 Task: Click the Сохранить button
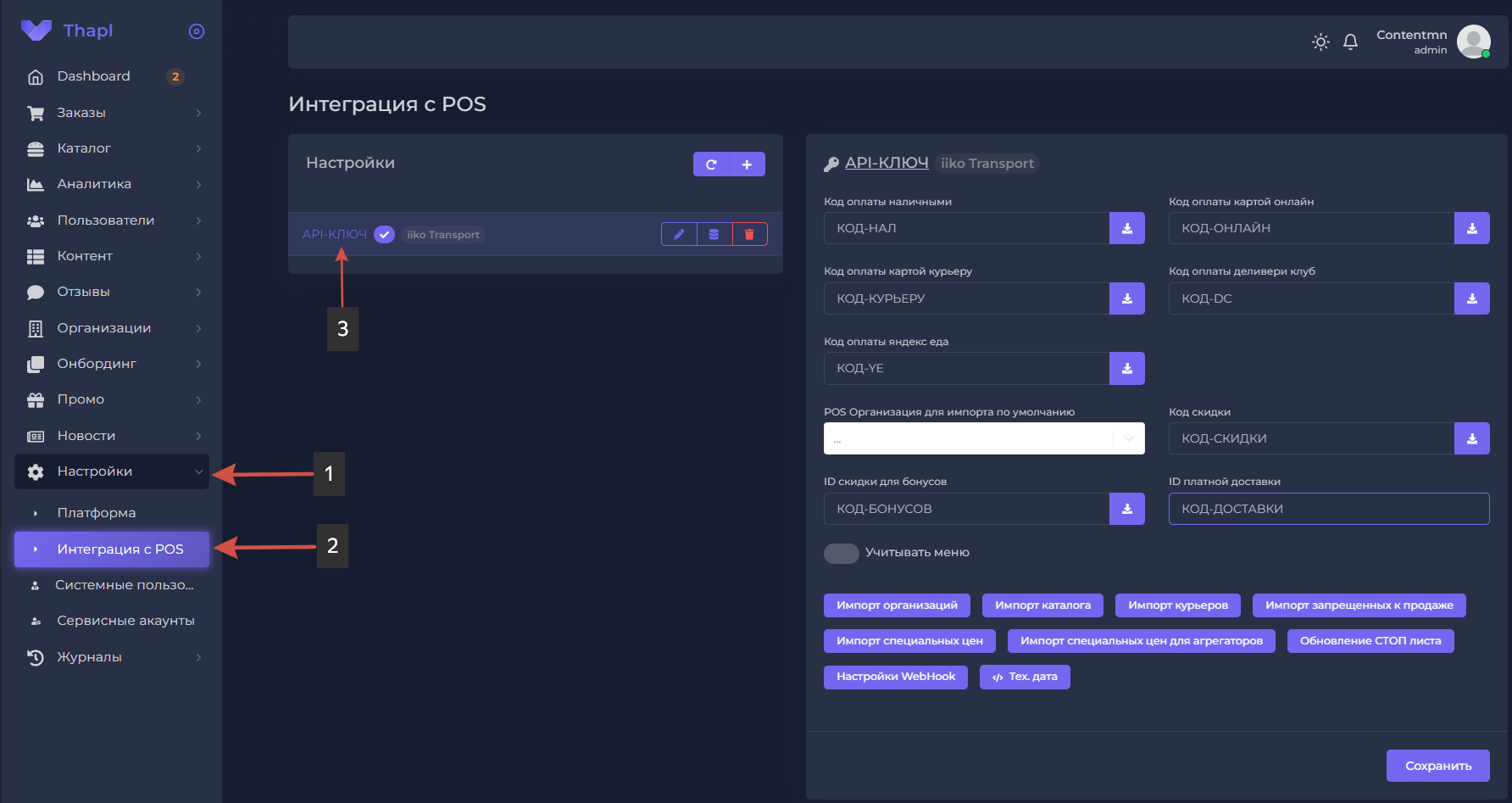click(x=1437, y=766)
